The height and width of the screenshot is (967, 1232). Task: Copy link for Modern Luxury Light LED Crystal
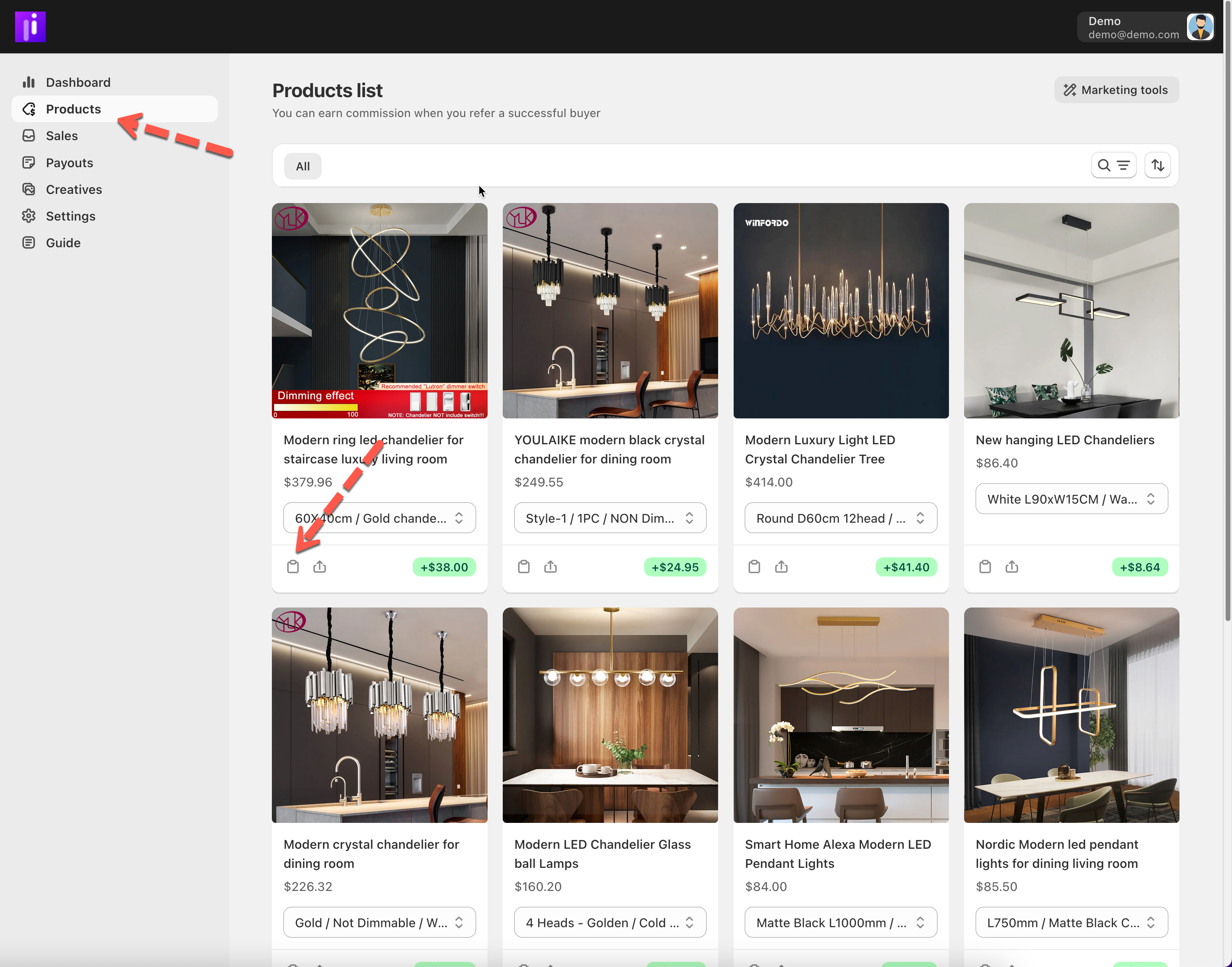point(754,567)
